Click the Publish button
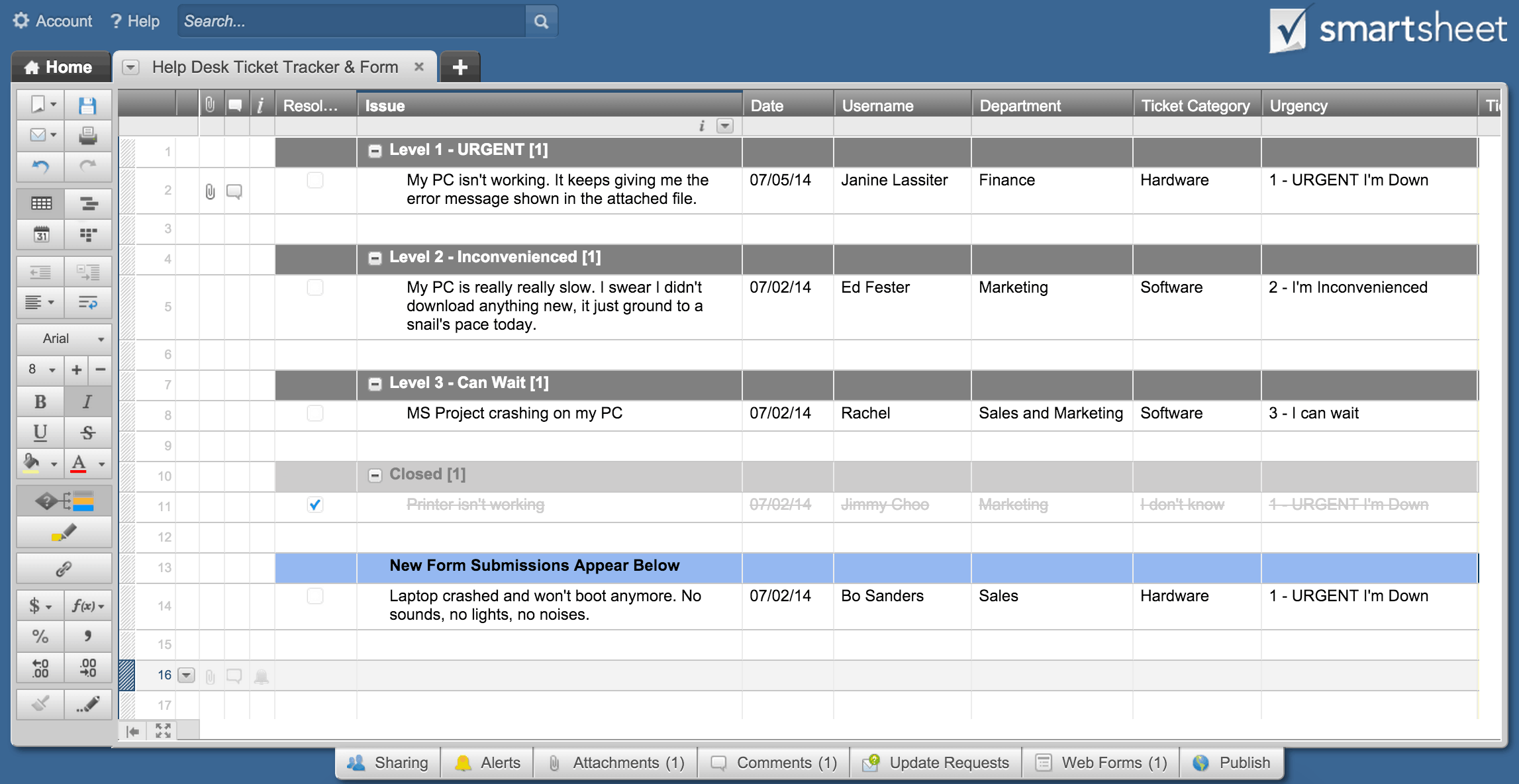This screenshot has height=784, width=1519. [x=1232, y=763]
